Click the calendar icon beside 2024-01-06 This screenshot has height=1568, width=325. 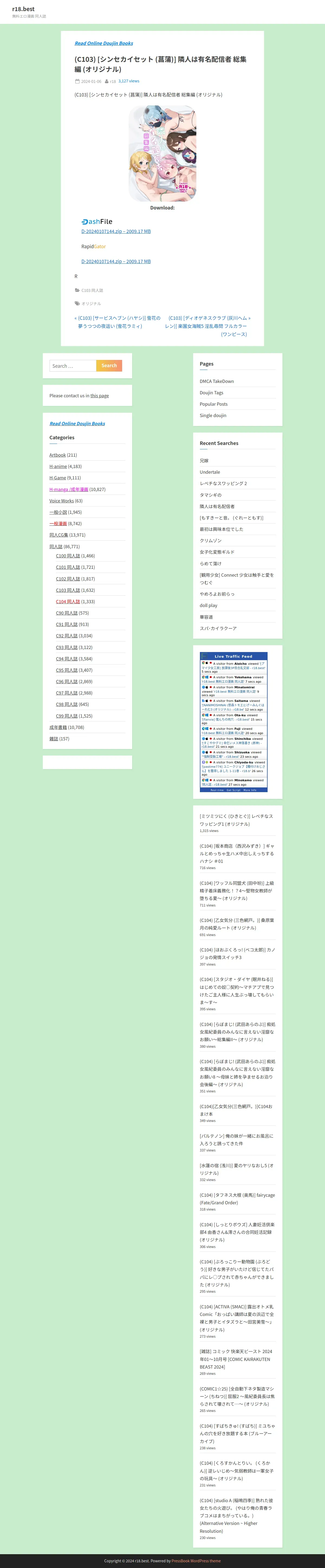pyautogui.click(x=77, y=81)
